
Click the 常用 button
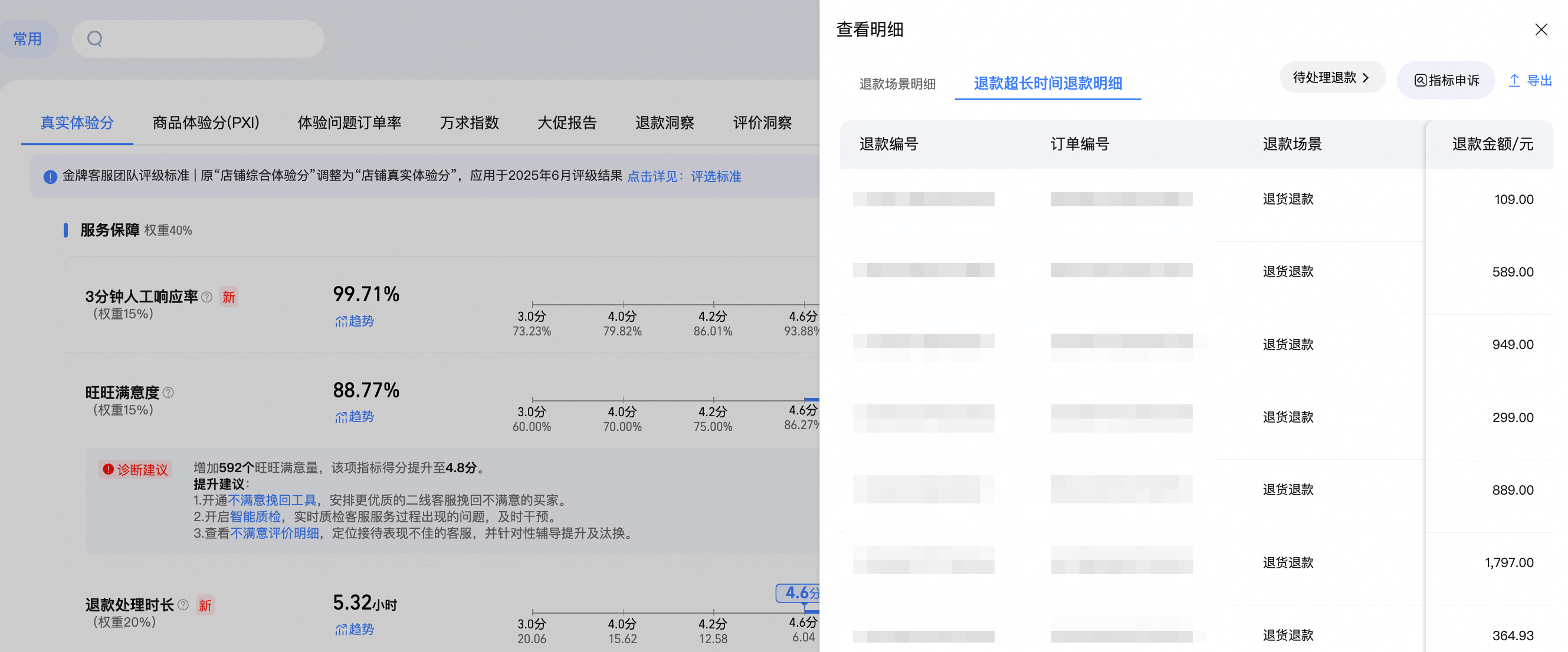tap(27, 39)
